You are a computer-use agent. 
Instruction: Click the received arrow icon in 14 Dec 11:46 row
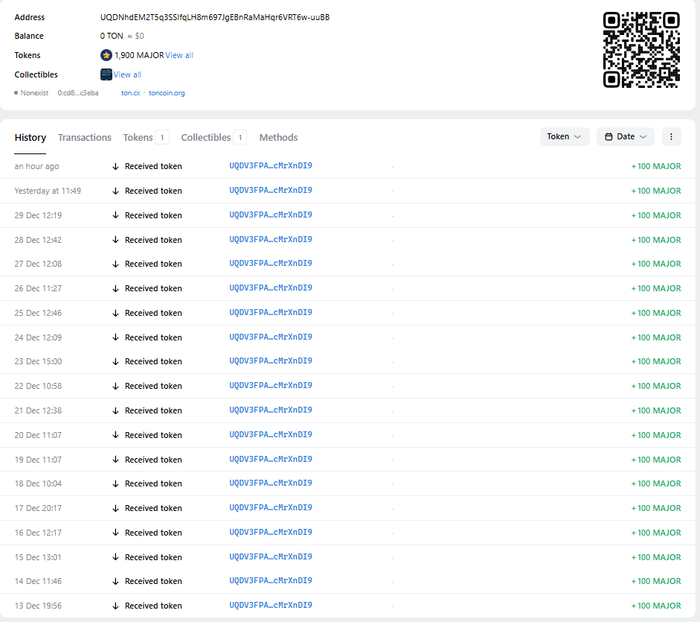(x=115, y=581)
